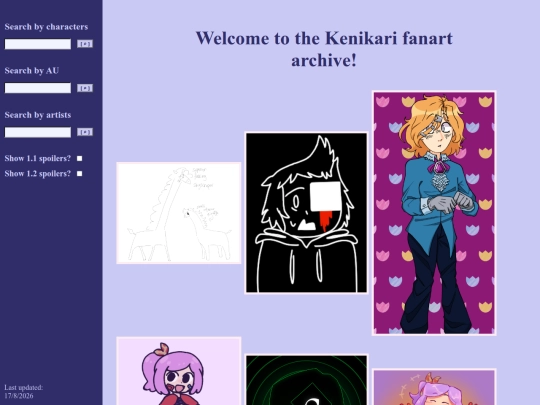Click the Search by characters input field

coord(38,44)
